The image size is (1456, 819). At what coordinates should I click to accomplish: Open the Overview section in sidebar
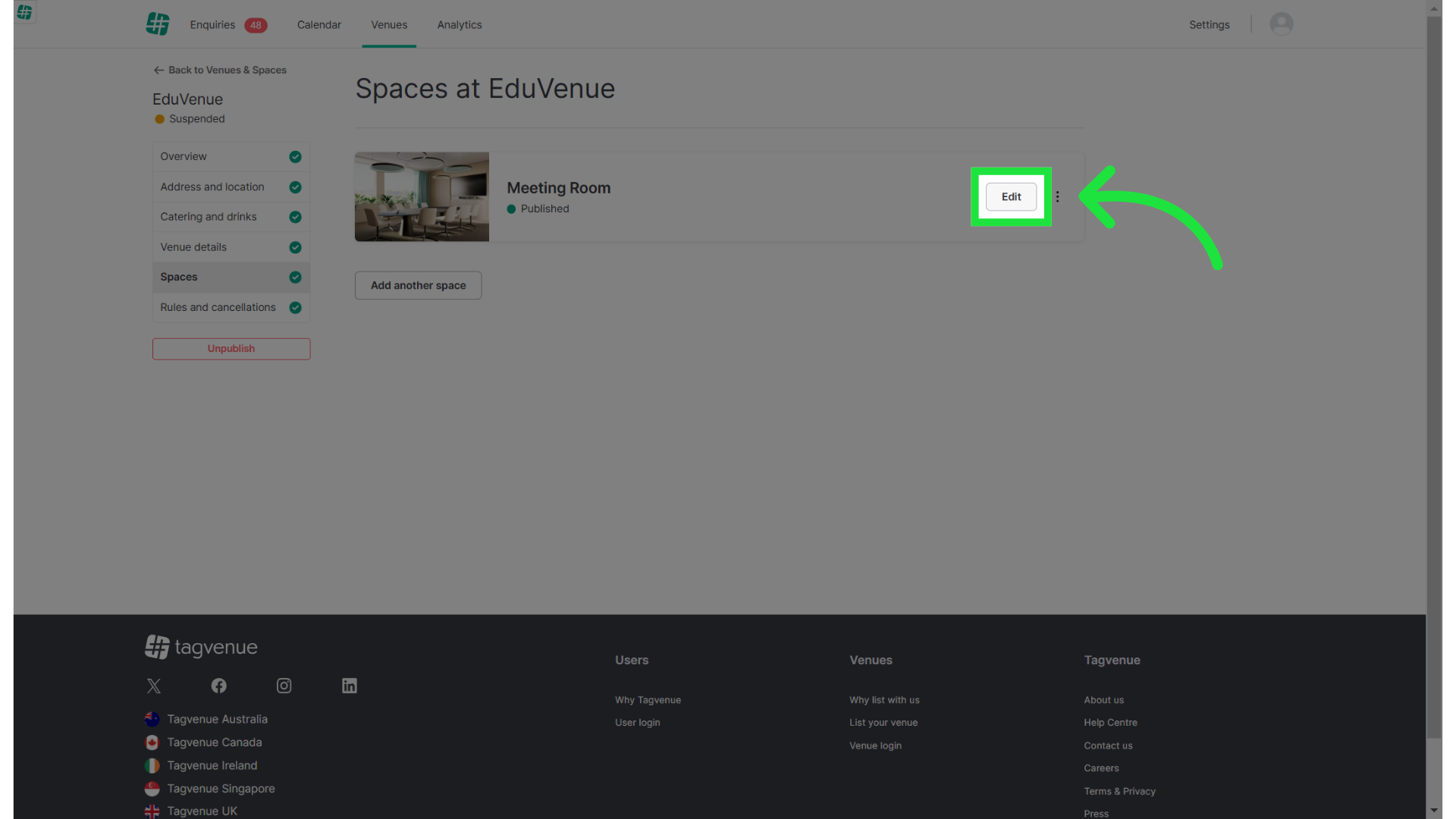pos(231,157)
